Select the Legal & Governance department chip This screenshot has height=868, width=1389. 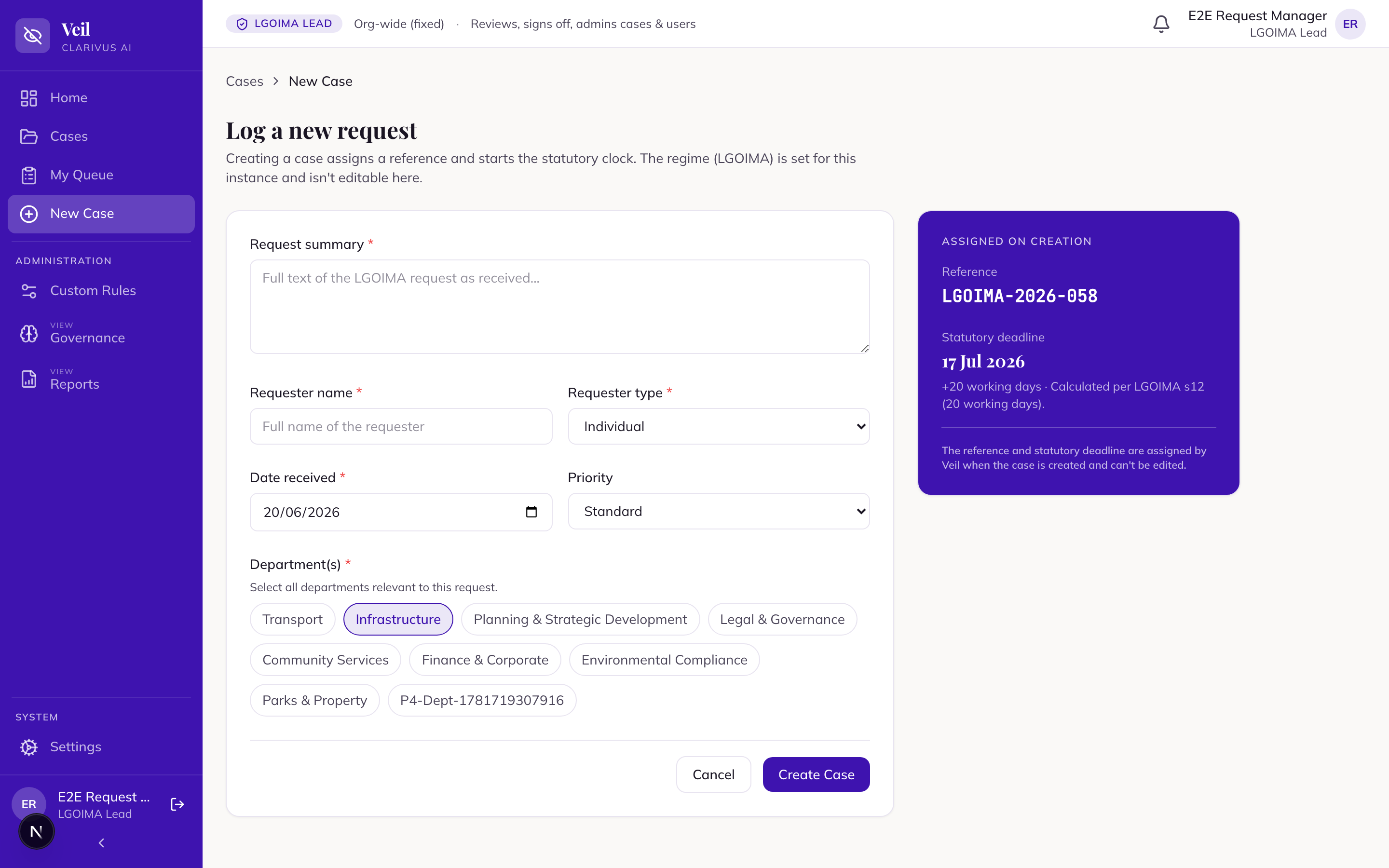(x=782, y=619)
